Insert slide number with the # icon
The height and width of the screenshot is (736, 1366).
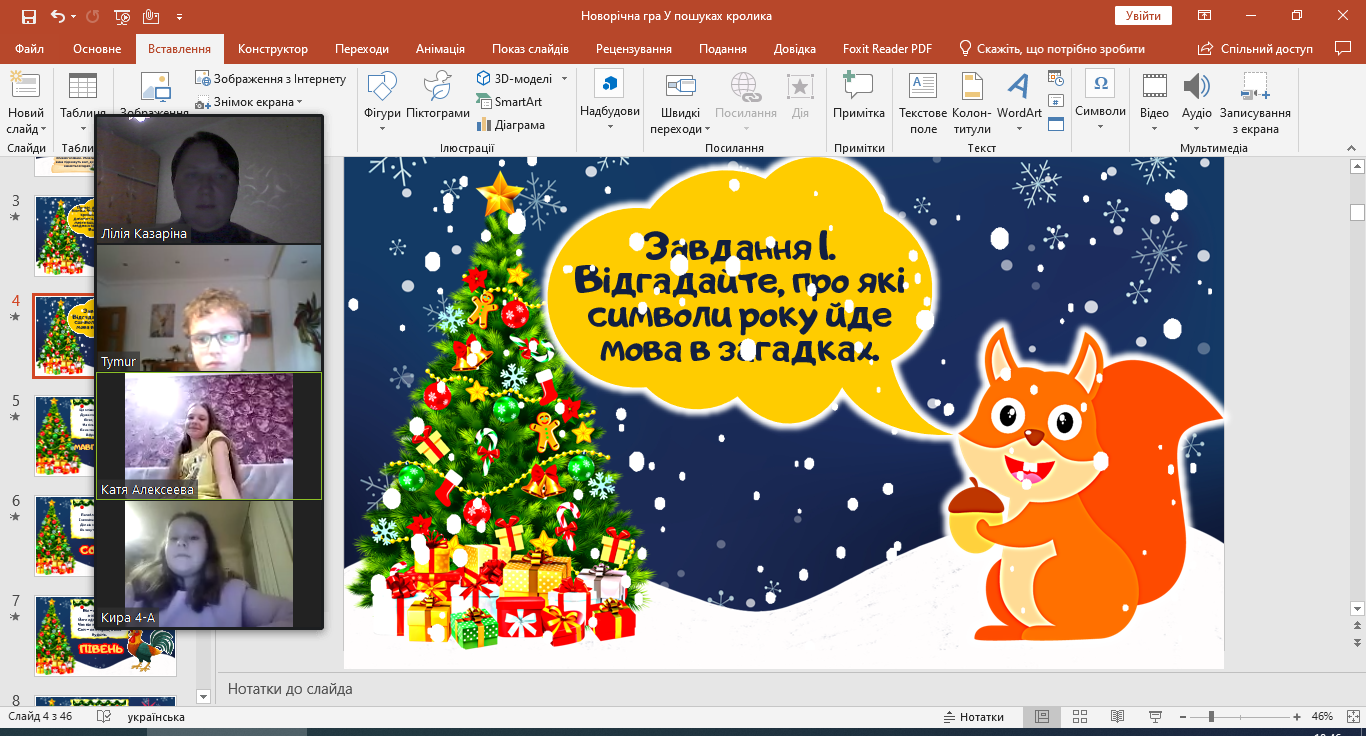click(1056, 101)
